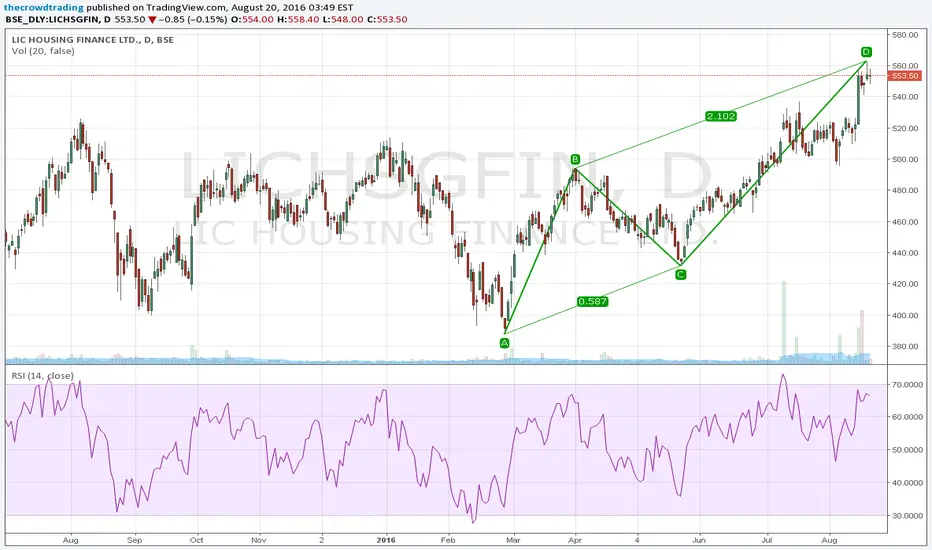Viewport: 932px width, 550px height.
Task: Click the Jun label on time axis
Action: (x=699, y=540)
